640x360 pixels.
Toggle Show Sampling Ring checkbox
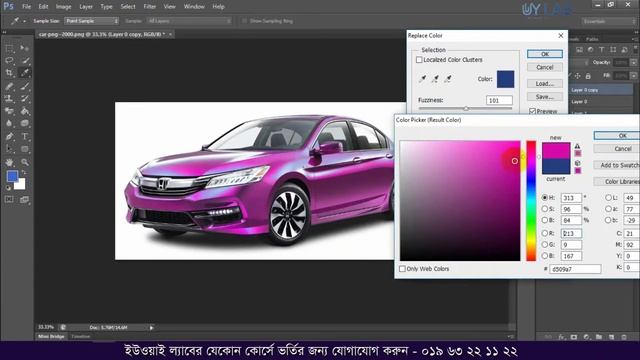(244, 21)
